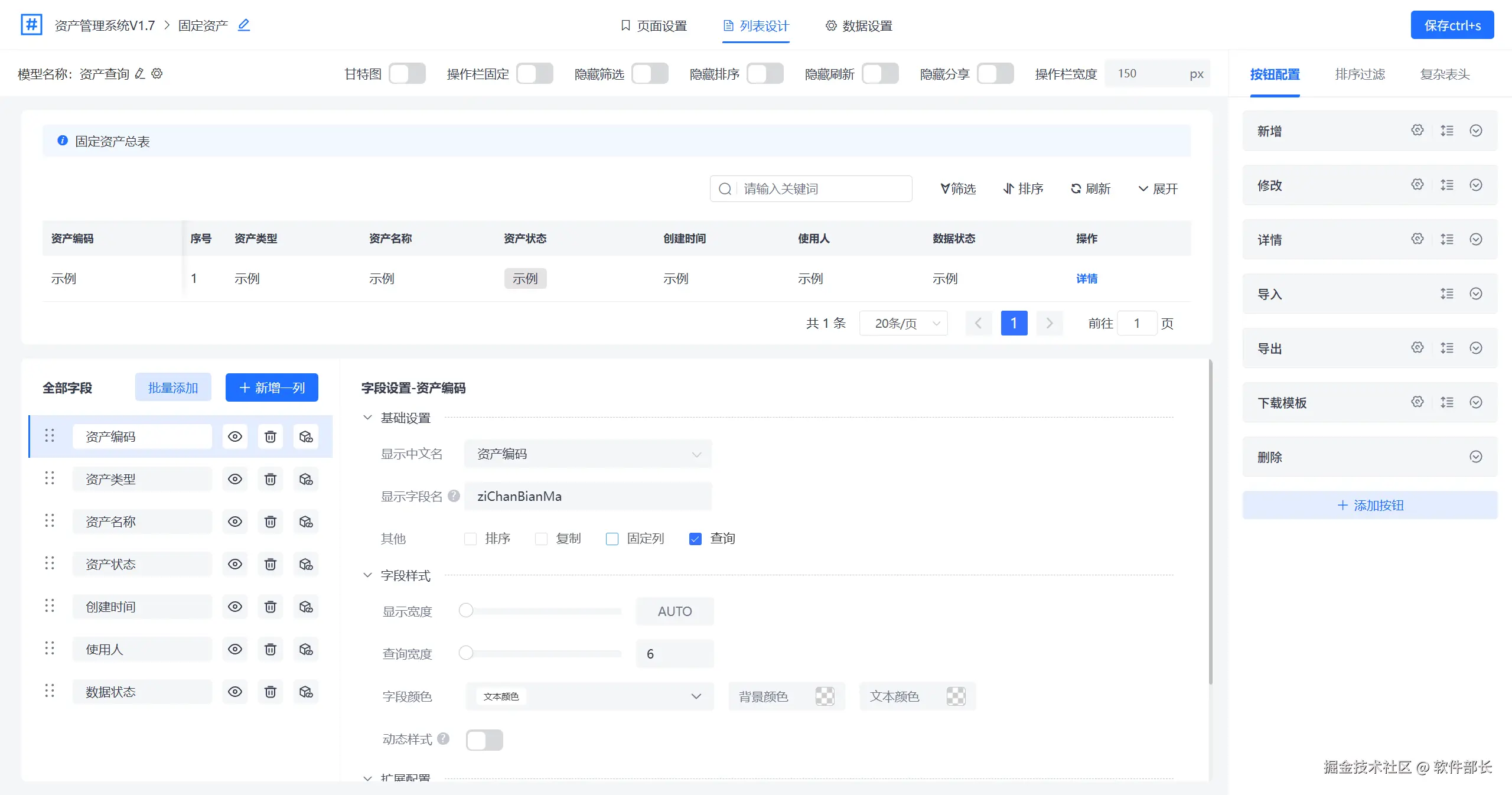
Task: Expand the 删除 button config row
Action: coord(1475,457)
